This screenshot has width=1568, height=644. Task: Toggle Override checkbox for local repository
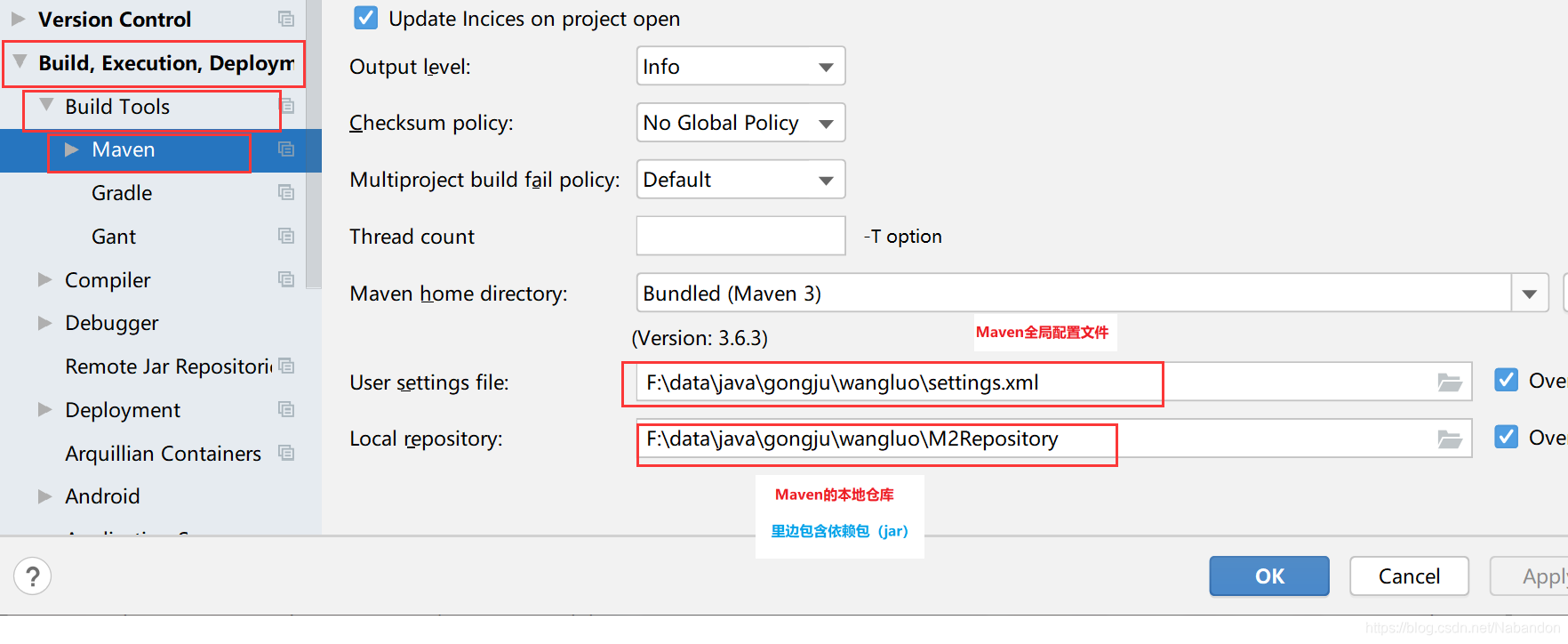(x=1506, y=437)
